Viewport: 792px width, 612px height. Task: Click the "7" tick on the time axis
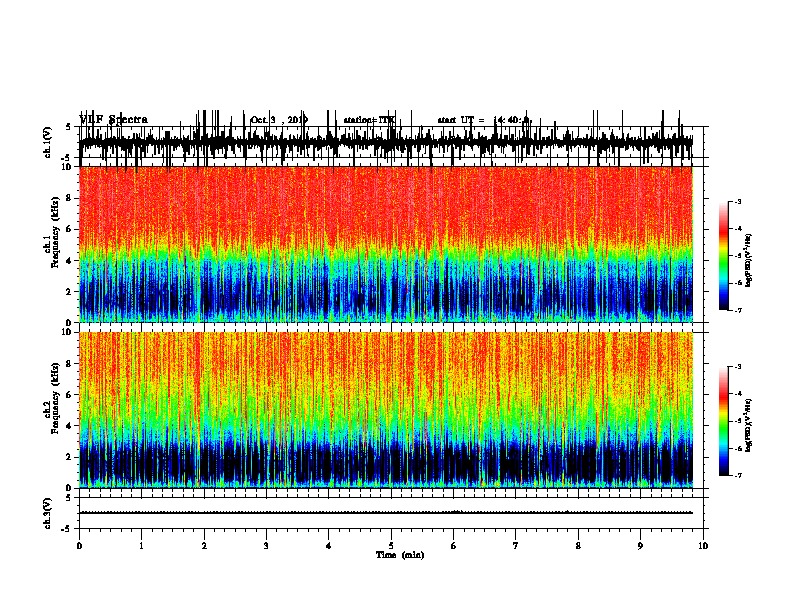pyautogui.click(x=516, y=546)
